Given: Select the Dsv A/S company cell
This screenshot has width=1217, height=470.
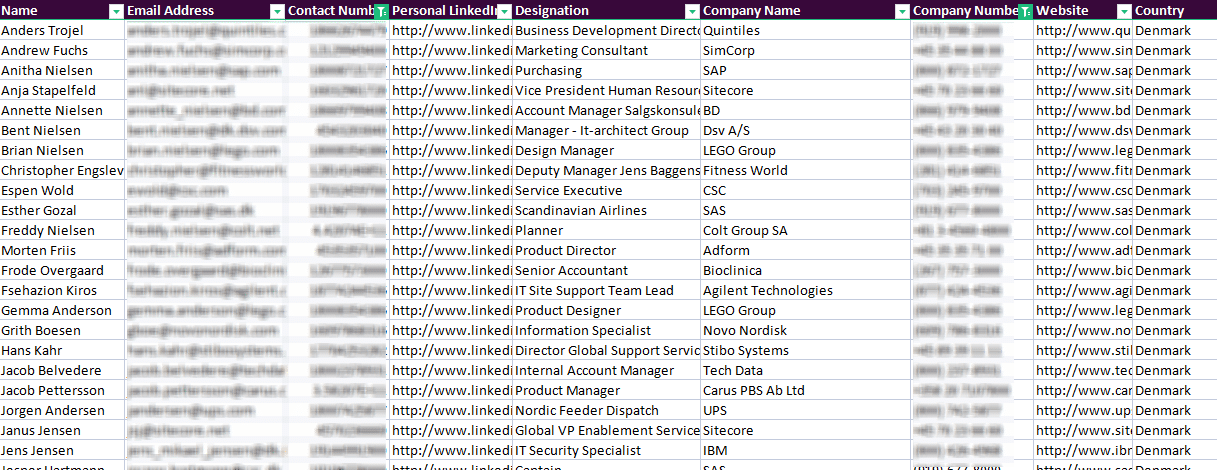Looking at the screenshot, I should (x=806, y=131).
